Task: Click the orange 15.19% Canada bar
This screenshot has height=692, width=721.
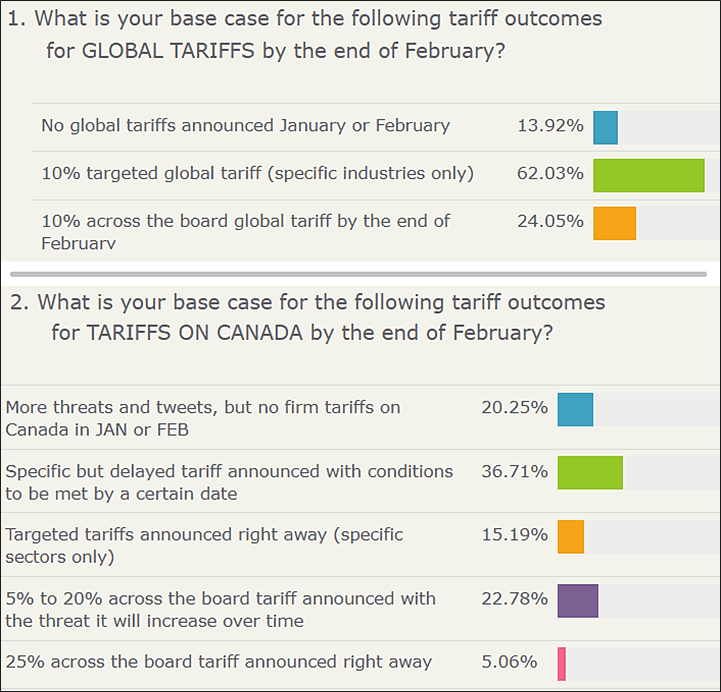Action: coord(570,536)
